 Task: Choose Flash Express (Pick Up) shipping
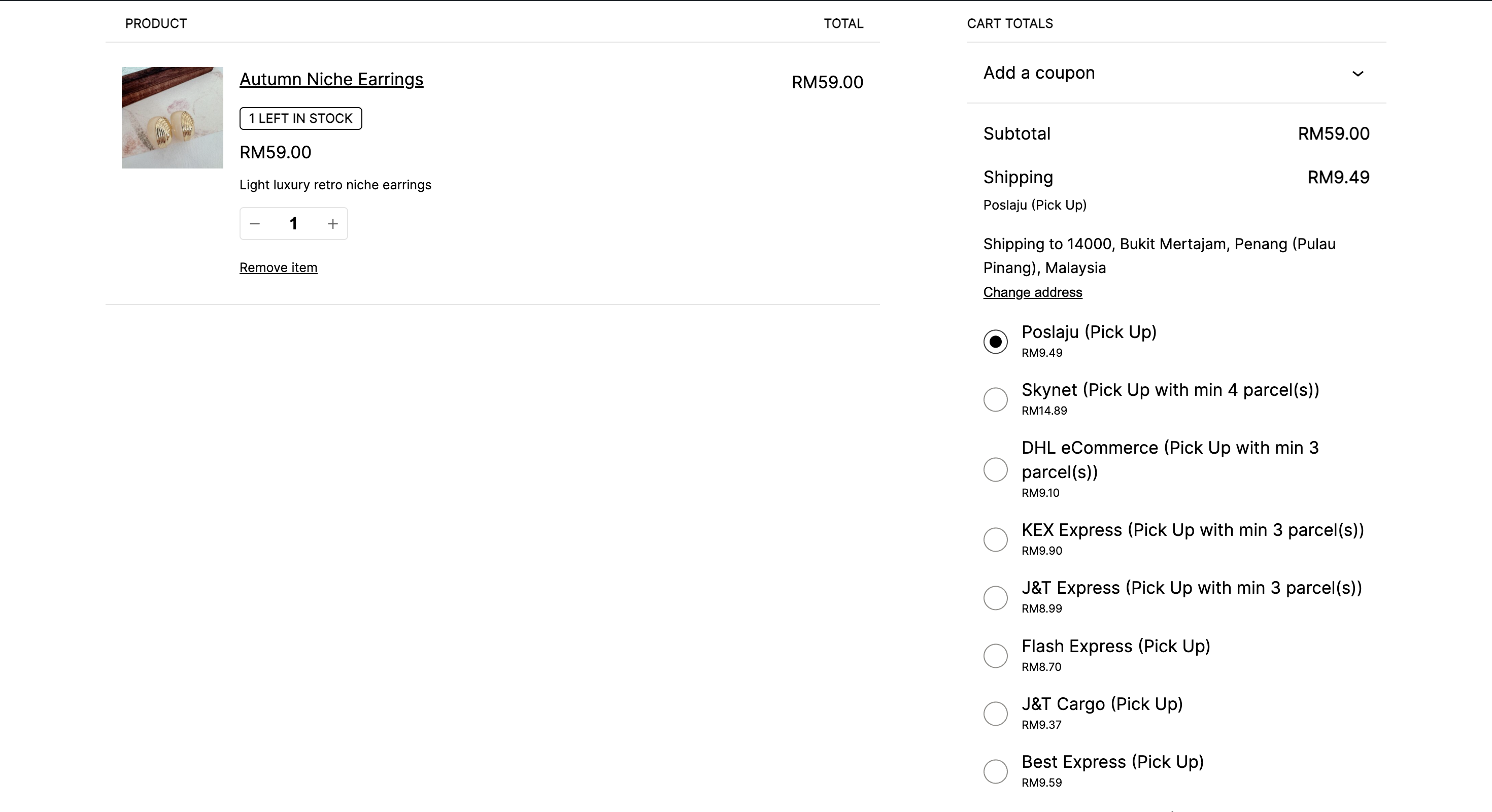click(x=995, y=655)
